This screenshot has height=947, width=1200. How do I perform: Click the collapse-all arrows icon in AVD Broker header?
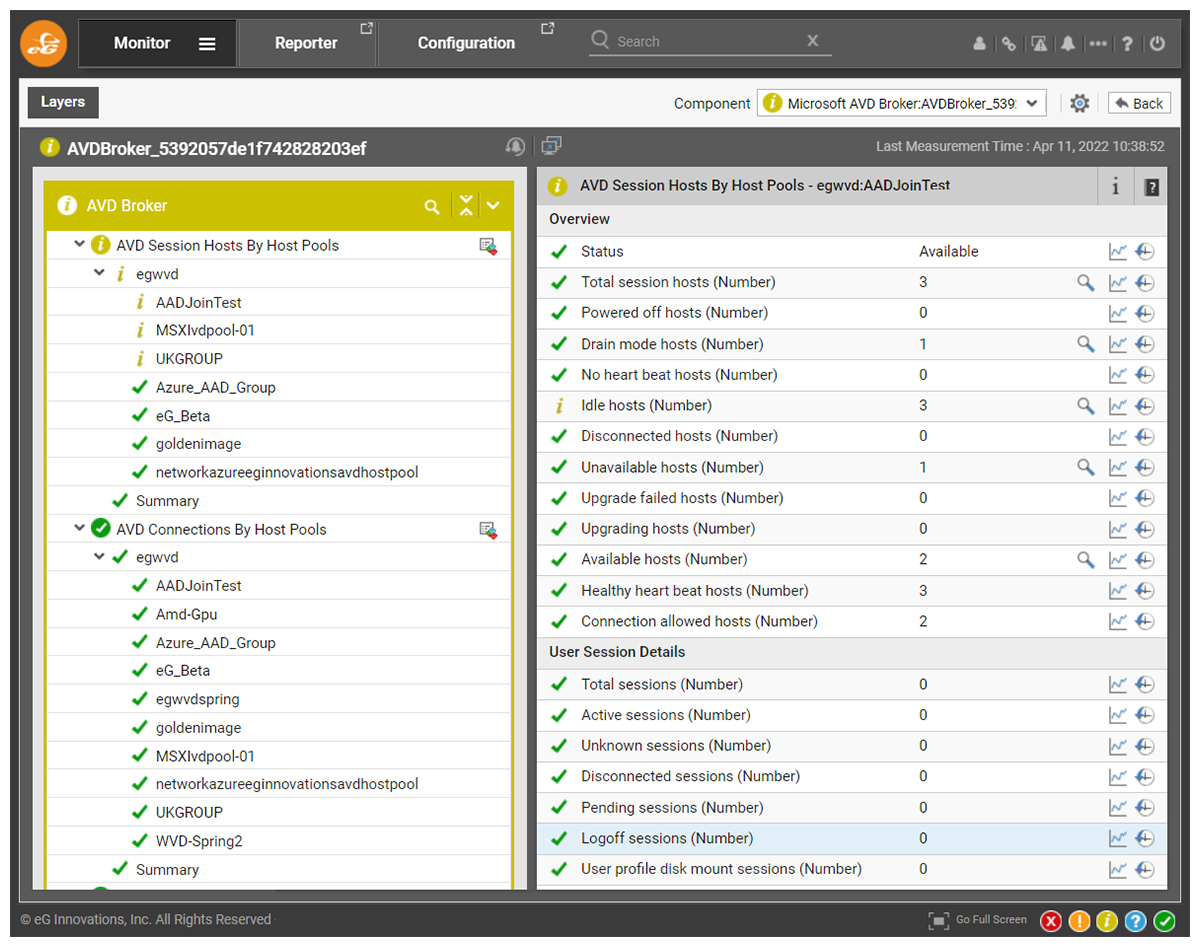pyautogui.click(x=466, y=206)
